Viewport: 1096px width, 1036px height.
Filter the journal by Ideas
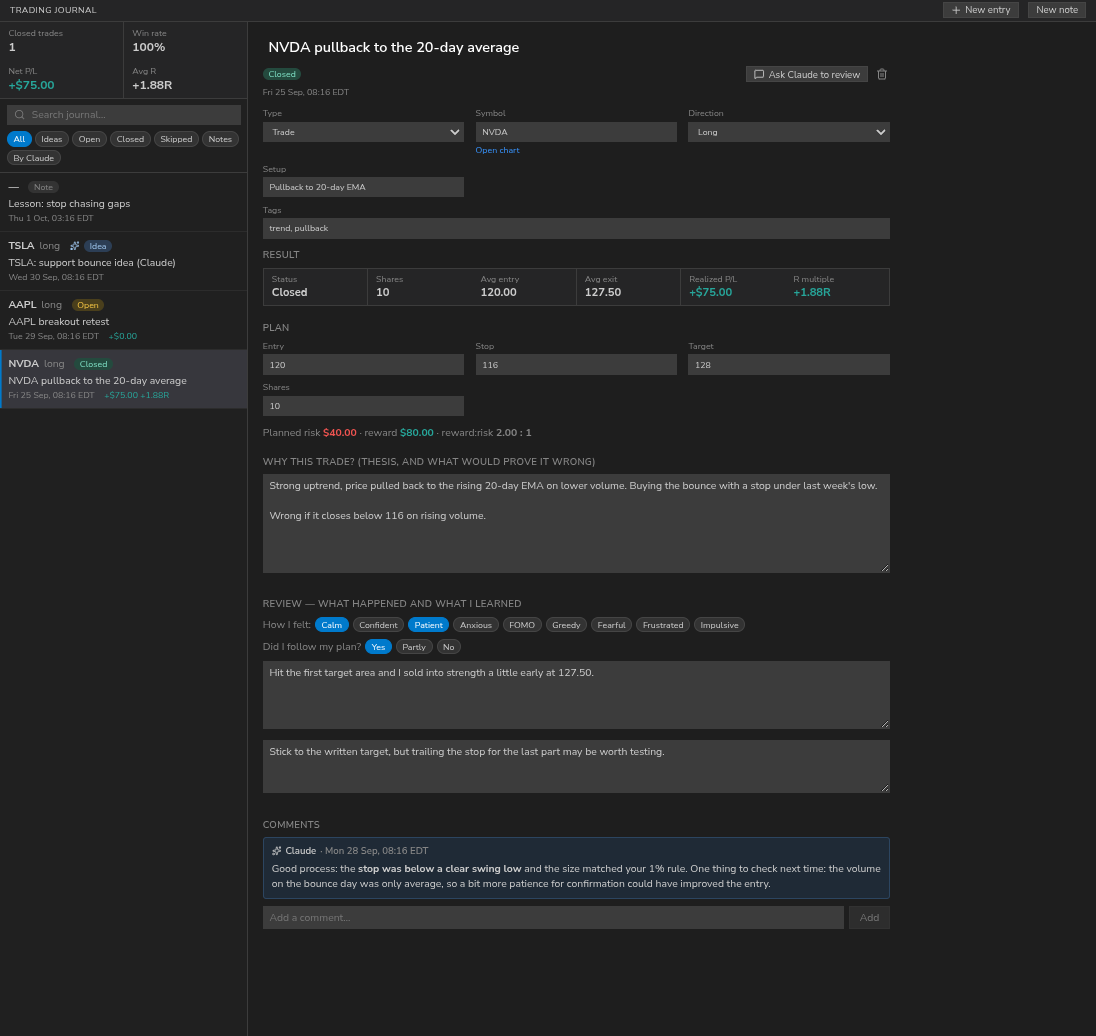tap(52, 139)
